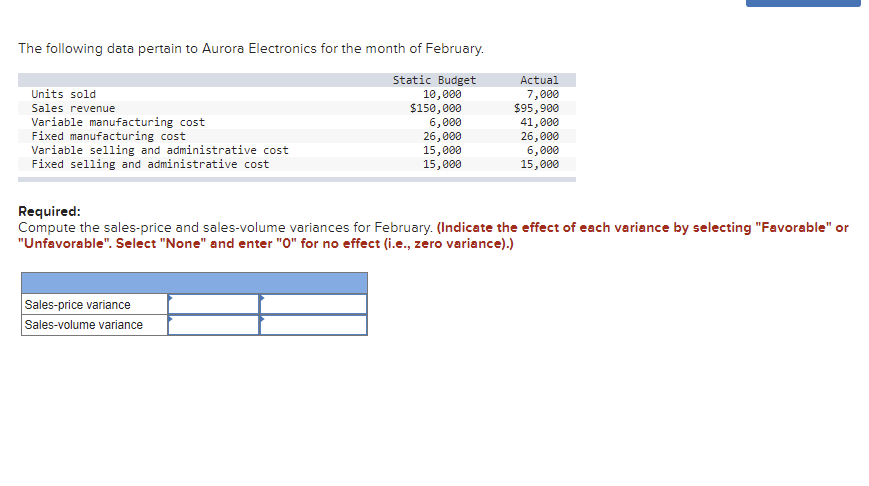Image resolution: width=869 pixels, height=486 pixels.
Task: Click the 'Sales revenue' row label
Action: [x=73, y=108]
